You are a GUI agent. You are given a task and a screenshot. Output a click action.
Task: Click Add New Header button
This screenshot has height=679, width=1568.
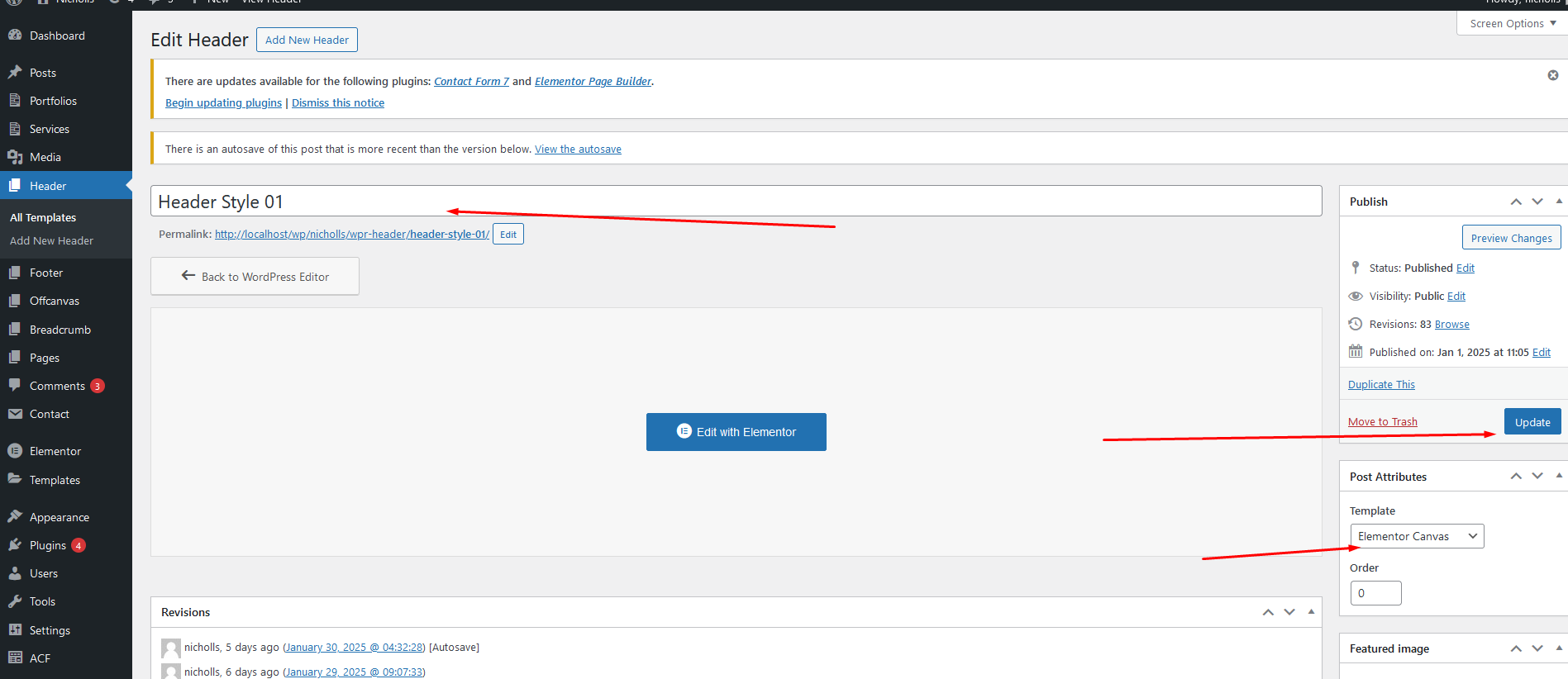(307, 40)
